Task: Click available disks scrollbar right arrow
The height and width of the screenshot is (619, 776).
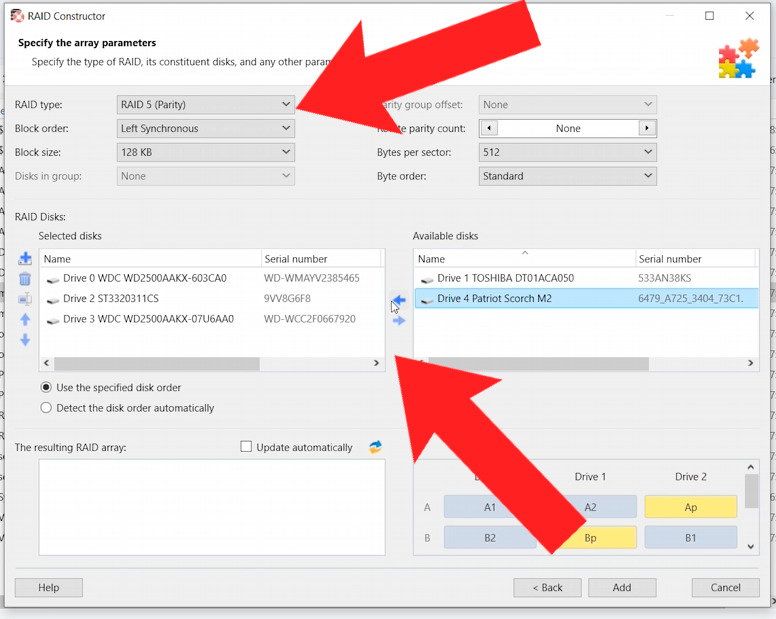Action: pos(750,363)
